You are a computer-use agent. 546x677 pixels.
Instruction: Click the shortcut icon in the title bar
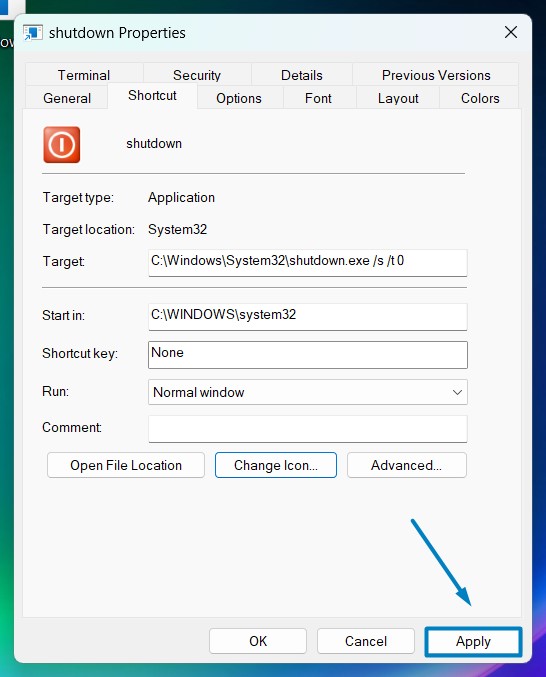coord(33,33)
